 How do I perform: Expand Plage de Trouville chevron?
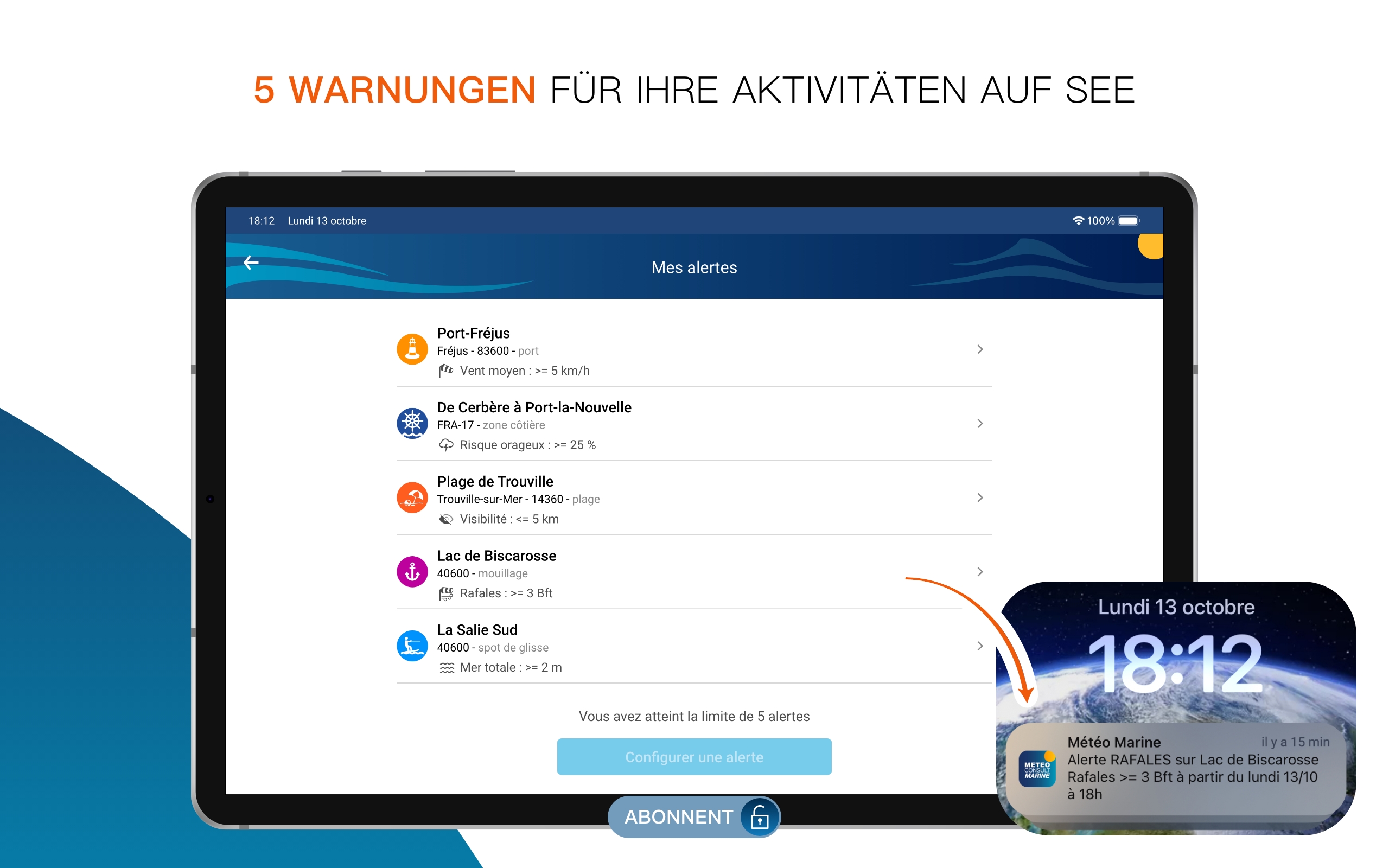click(980, 497)
